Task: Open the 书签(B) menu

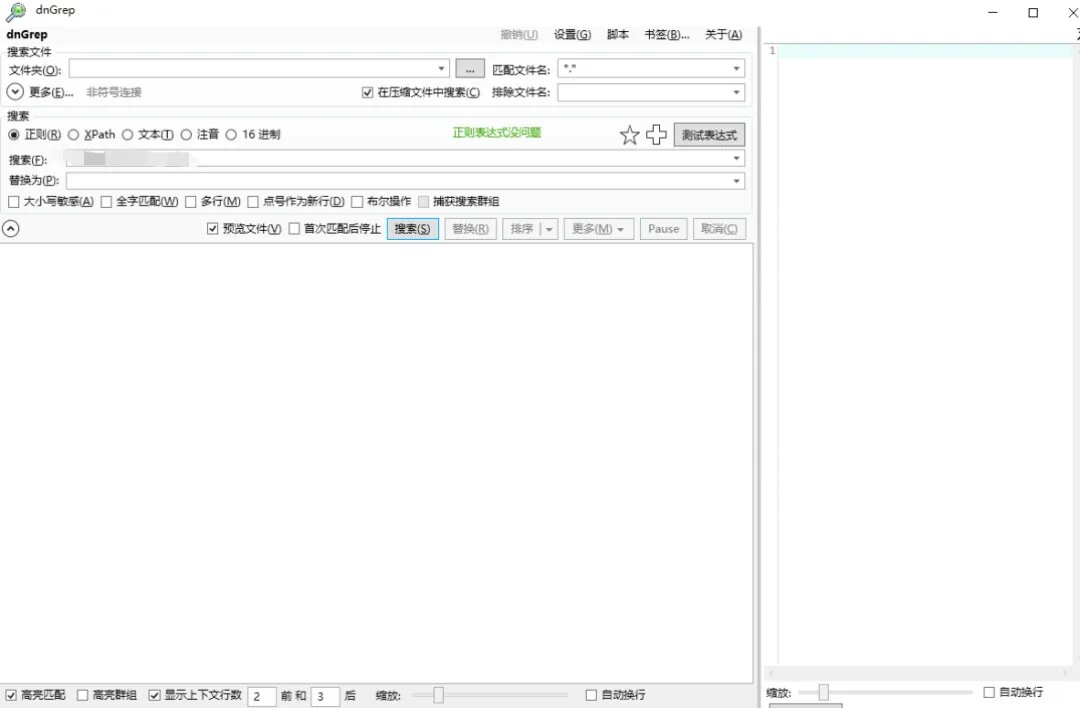Action: pyautogui.click(x=665, y=34)
